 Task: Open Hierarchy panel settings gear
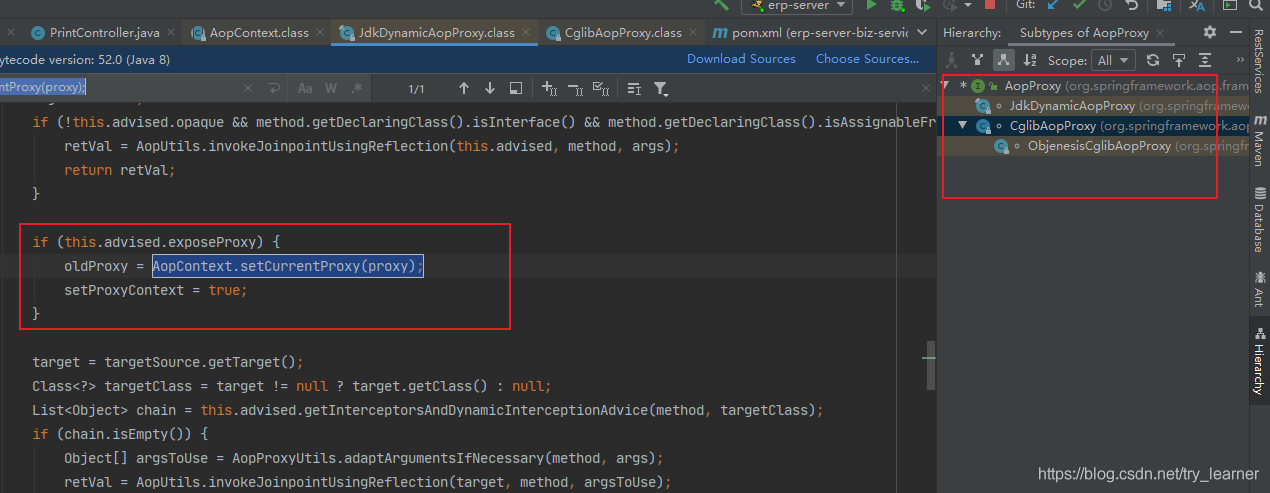tap(1210, 32)
